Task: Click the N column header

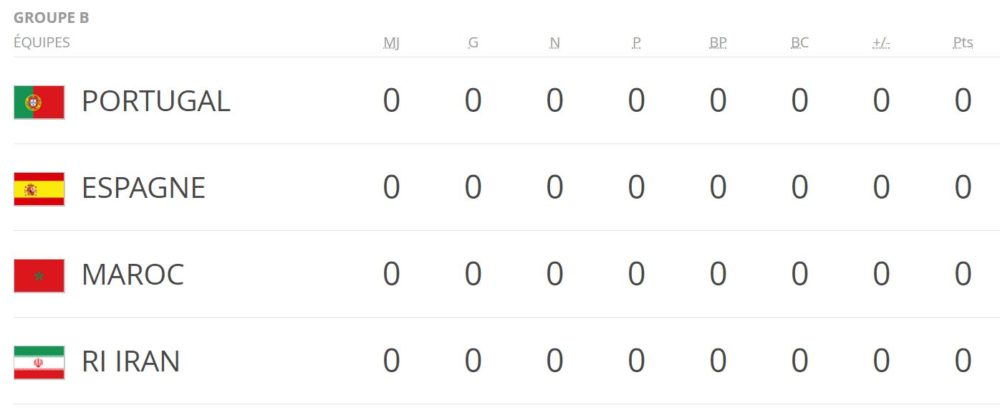Action: (x=555, y=43)
